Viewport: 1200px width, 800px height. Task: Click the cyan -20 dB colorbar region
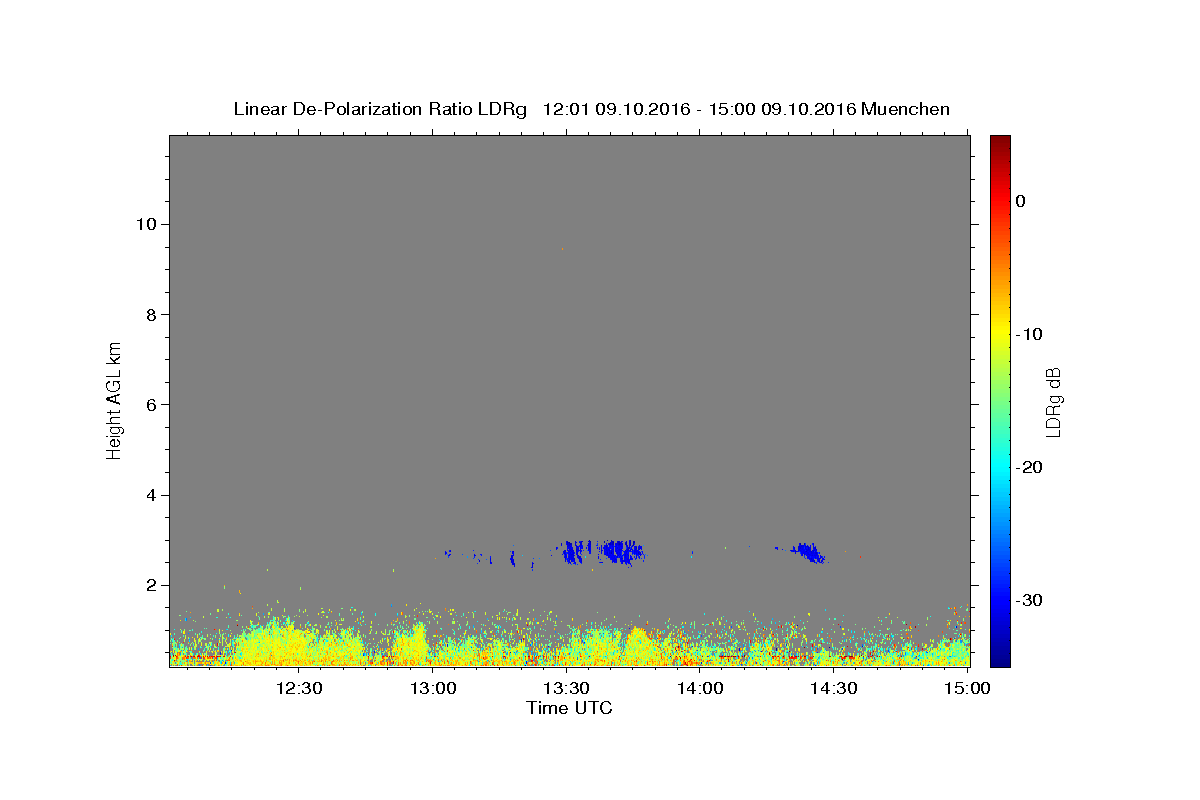(x=1000, y=467)
